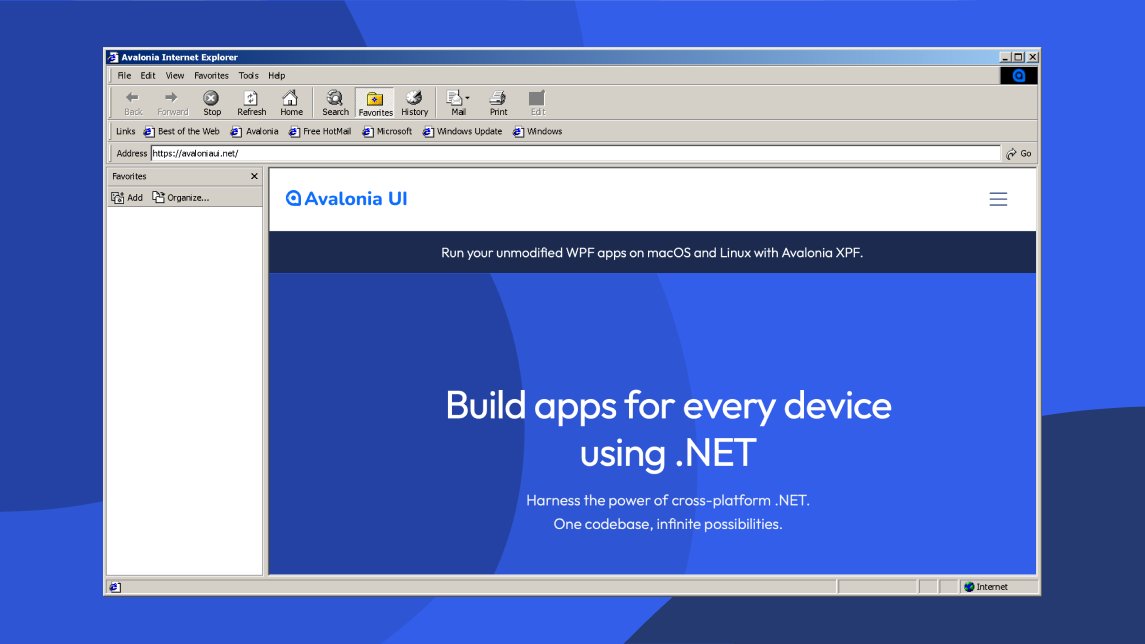This screenshot has width=1145, height=644.
Task: Click the Go button
Action: point(1019,153)
